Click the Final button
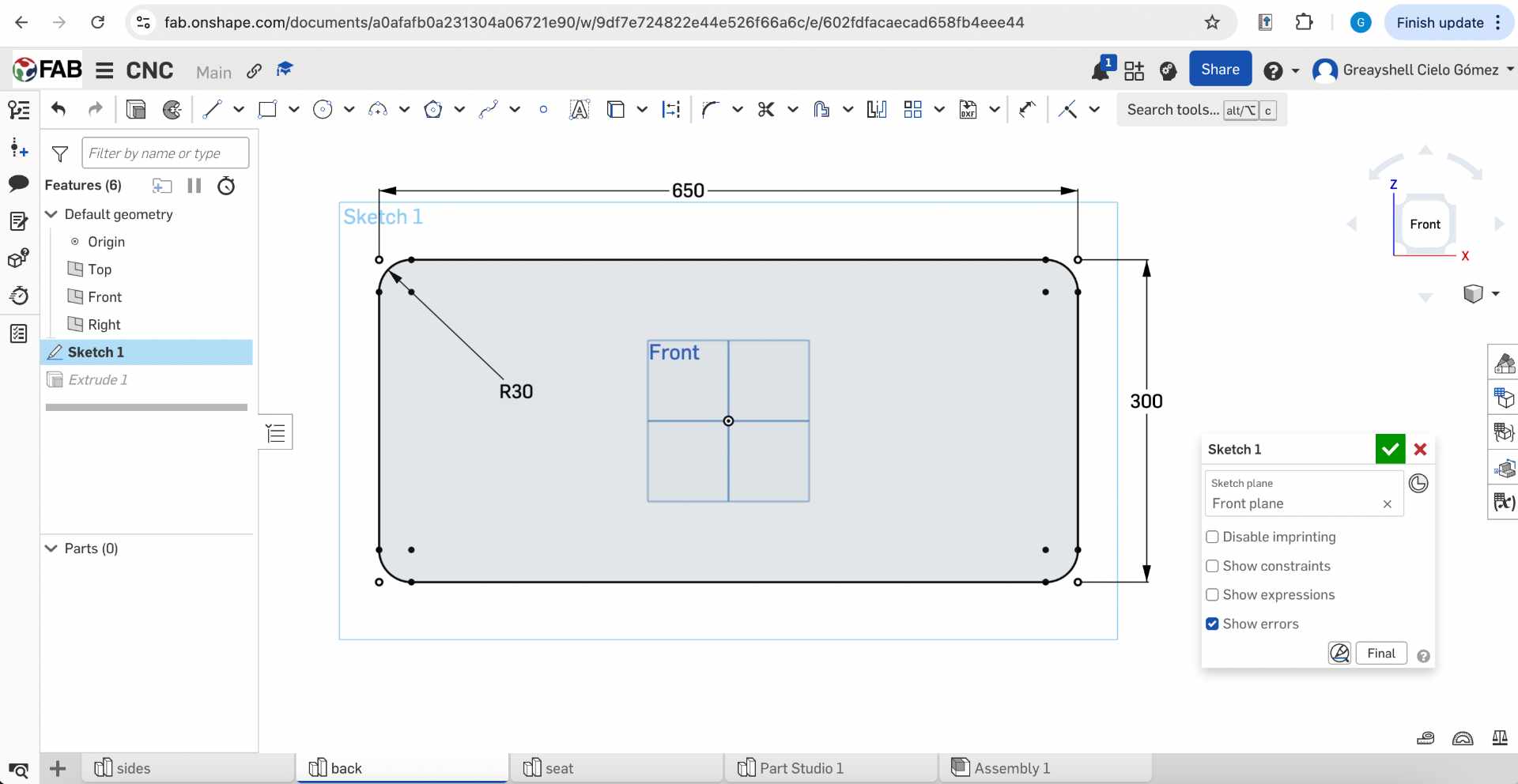Image resolution: width=1518 pixels, height=784 pixels. (x=1381, y=654)
